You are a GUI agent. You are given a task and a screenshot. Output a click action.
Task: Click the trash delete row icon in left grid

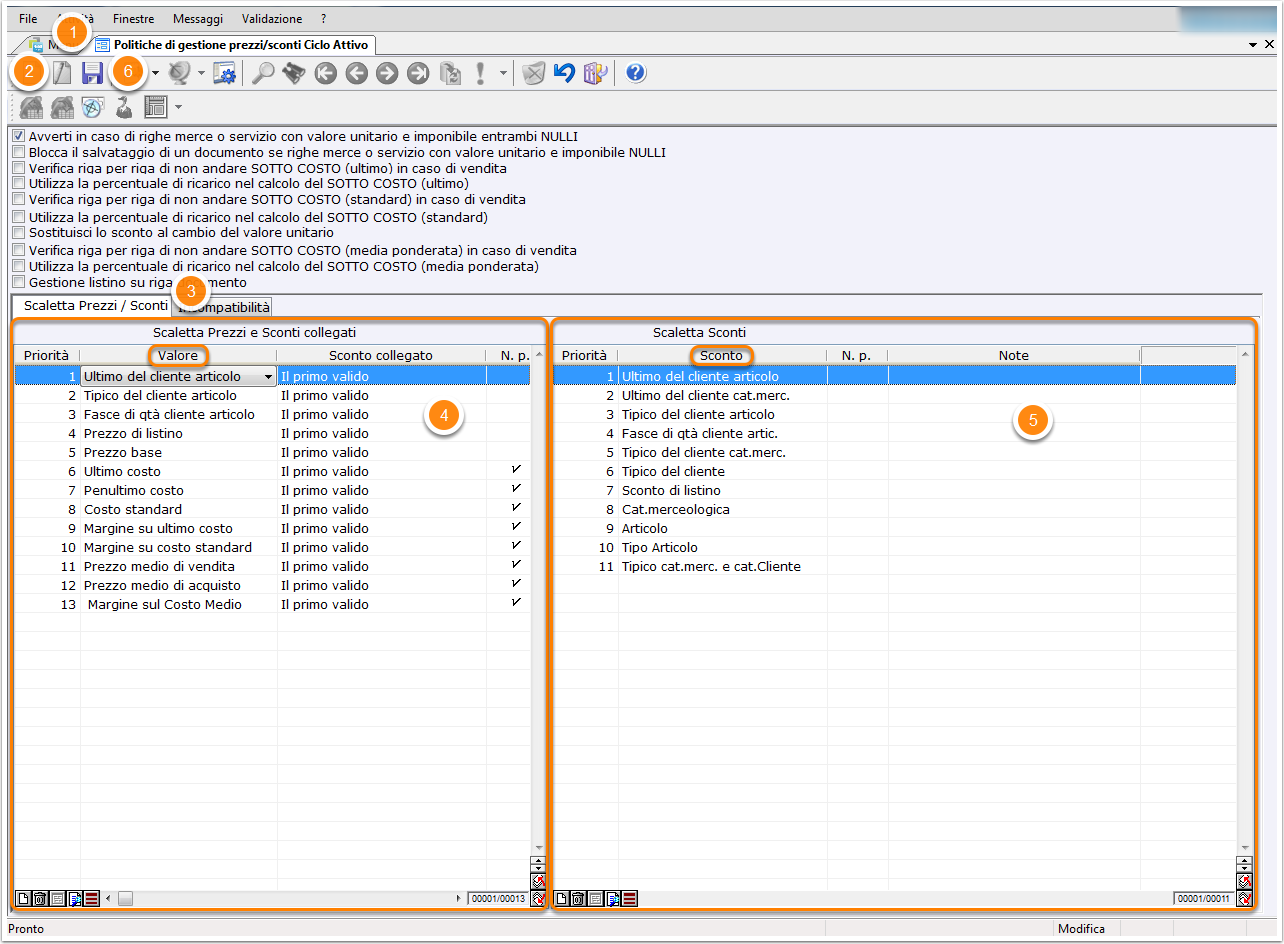click(x=41, y=899)
